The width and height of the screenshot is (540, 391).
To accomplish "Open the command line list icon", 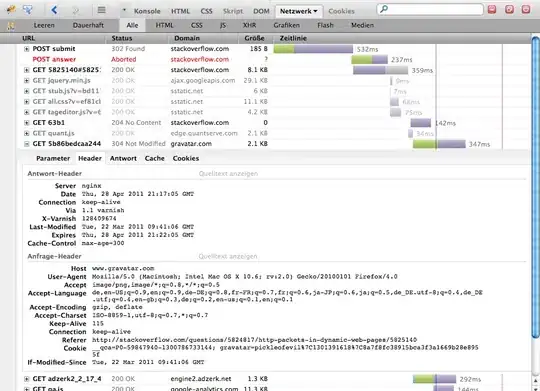I will pos(101,10).
